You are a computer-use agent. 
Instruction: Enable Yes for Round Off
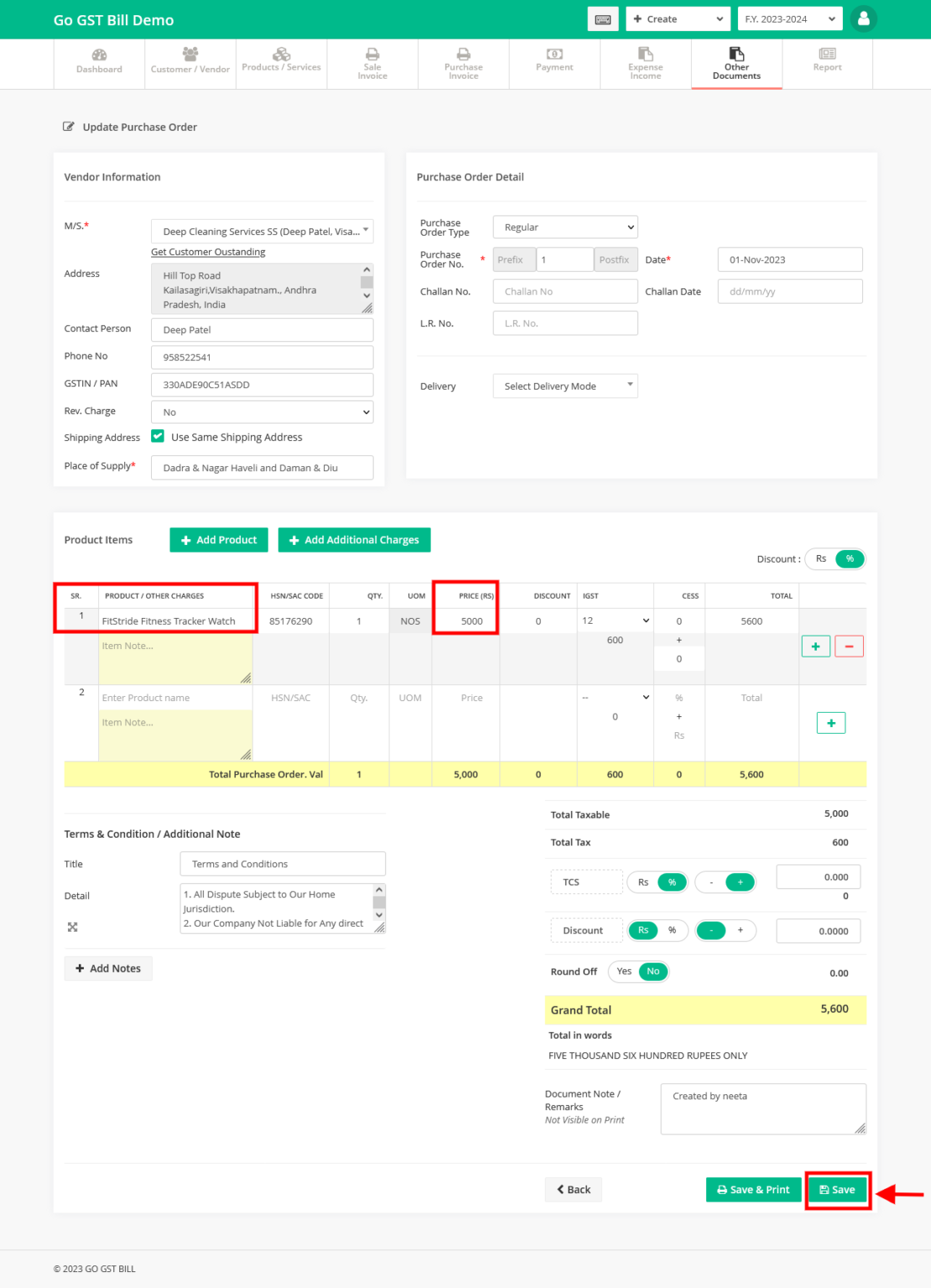[624, 971]
